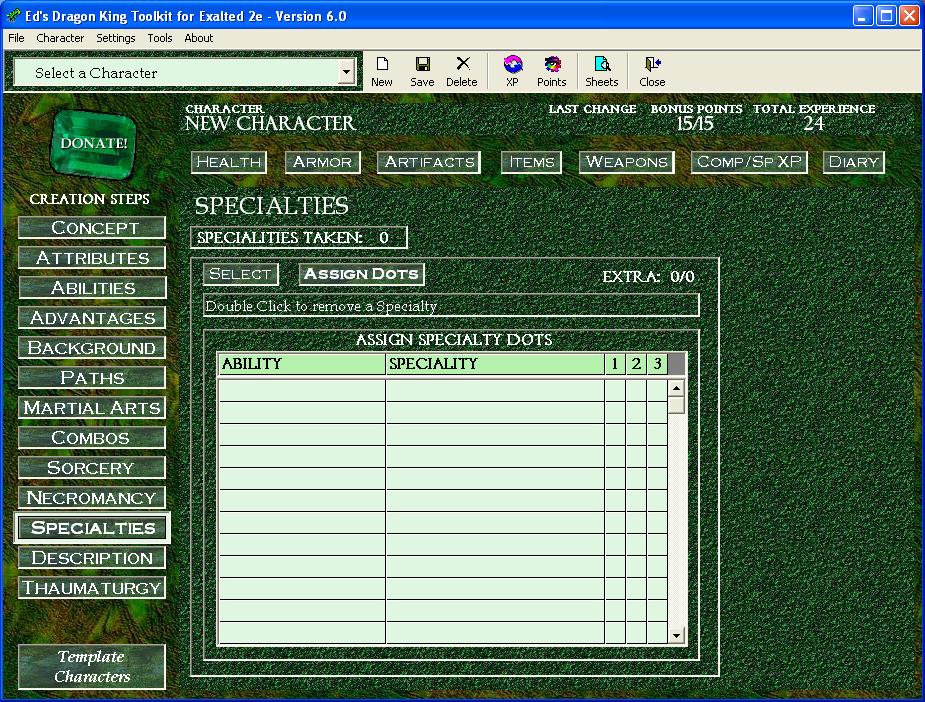Go to the Concept creation step
925x702 pixels.
pos(92,228)
